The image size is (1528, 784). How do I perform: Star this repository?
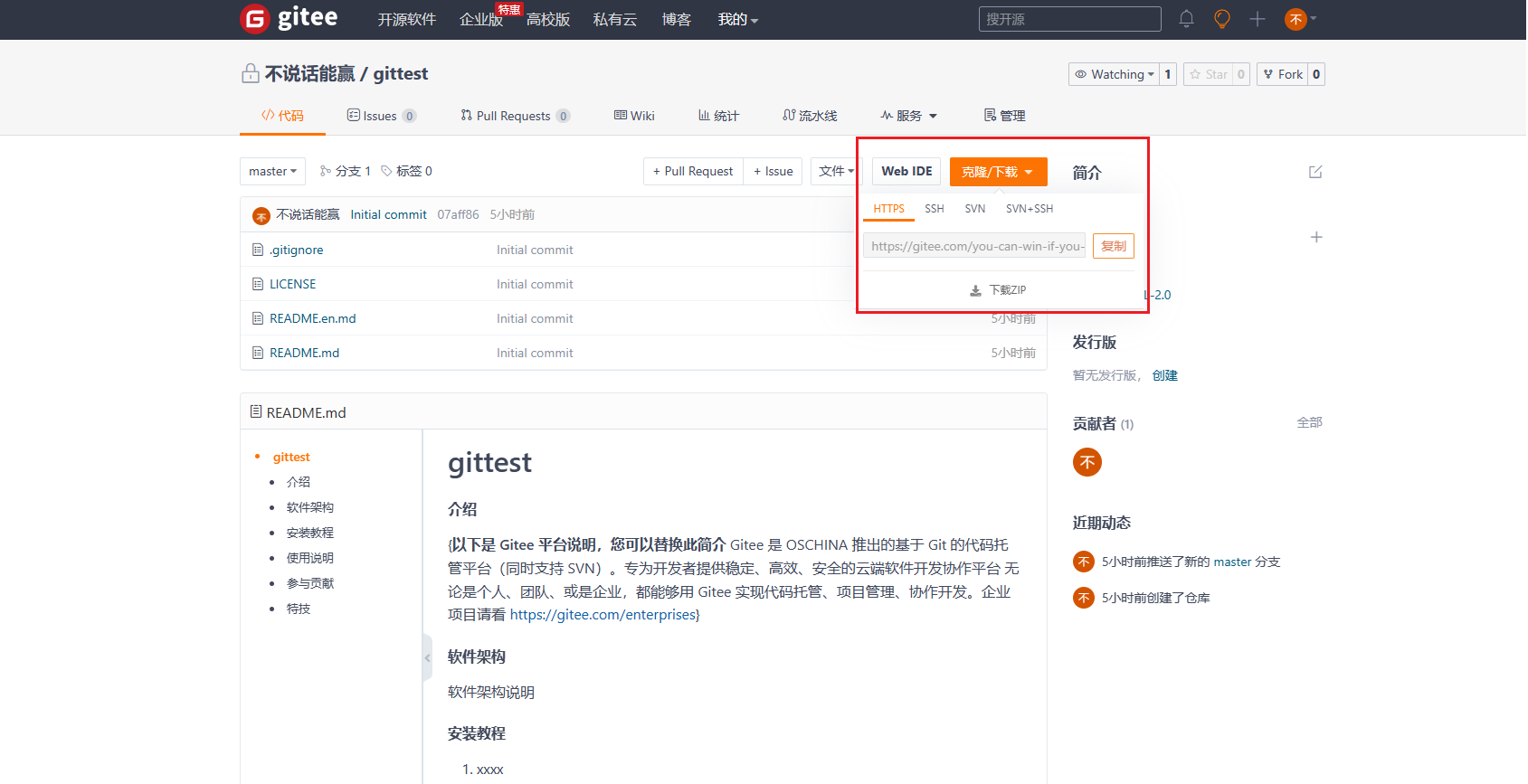[x=1208, y=74]
